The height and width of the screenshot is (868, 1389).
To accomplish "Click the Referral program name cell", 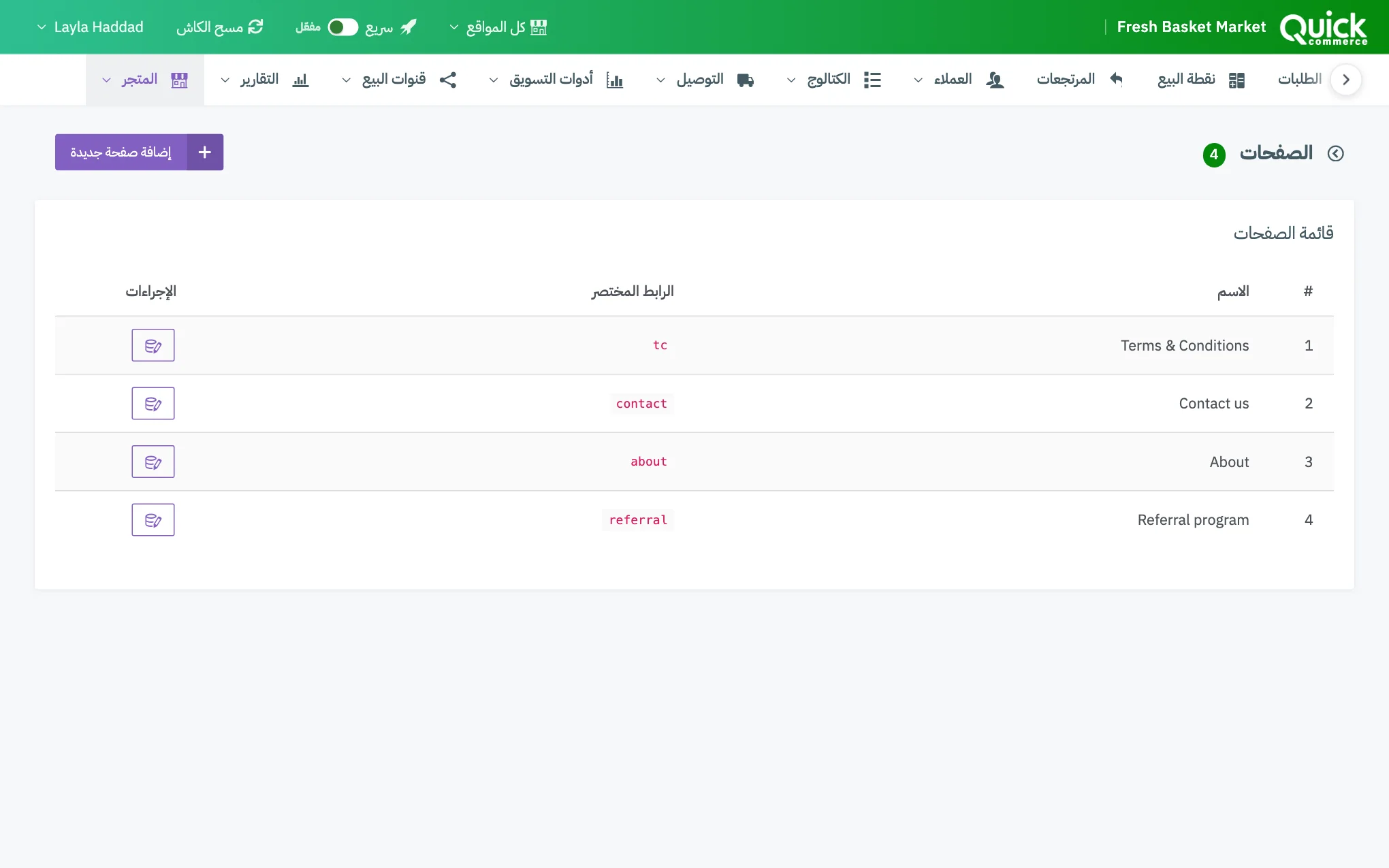I will [x=1193, y=519].
